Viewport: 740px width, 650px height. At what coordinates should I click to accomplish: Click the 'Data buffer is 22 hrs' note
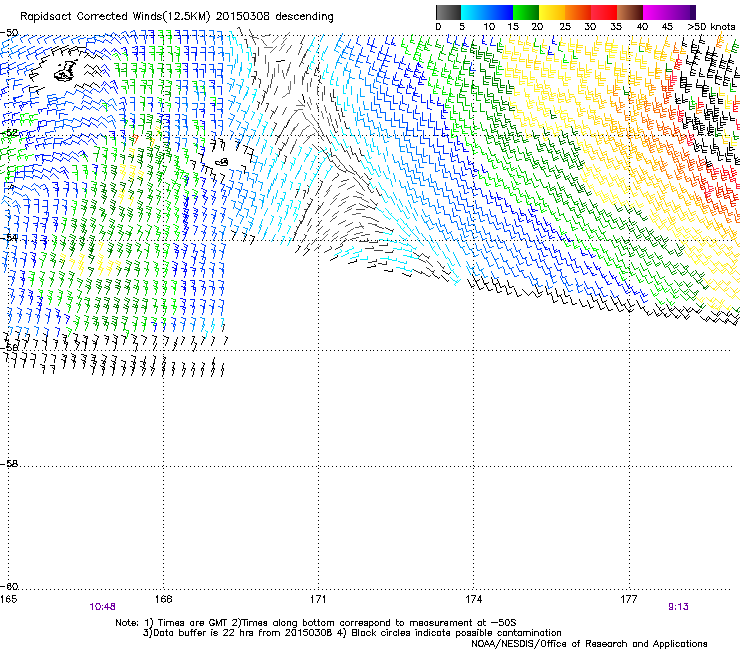(352, 633)
